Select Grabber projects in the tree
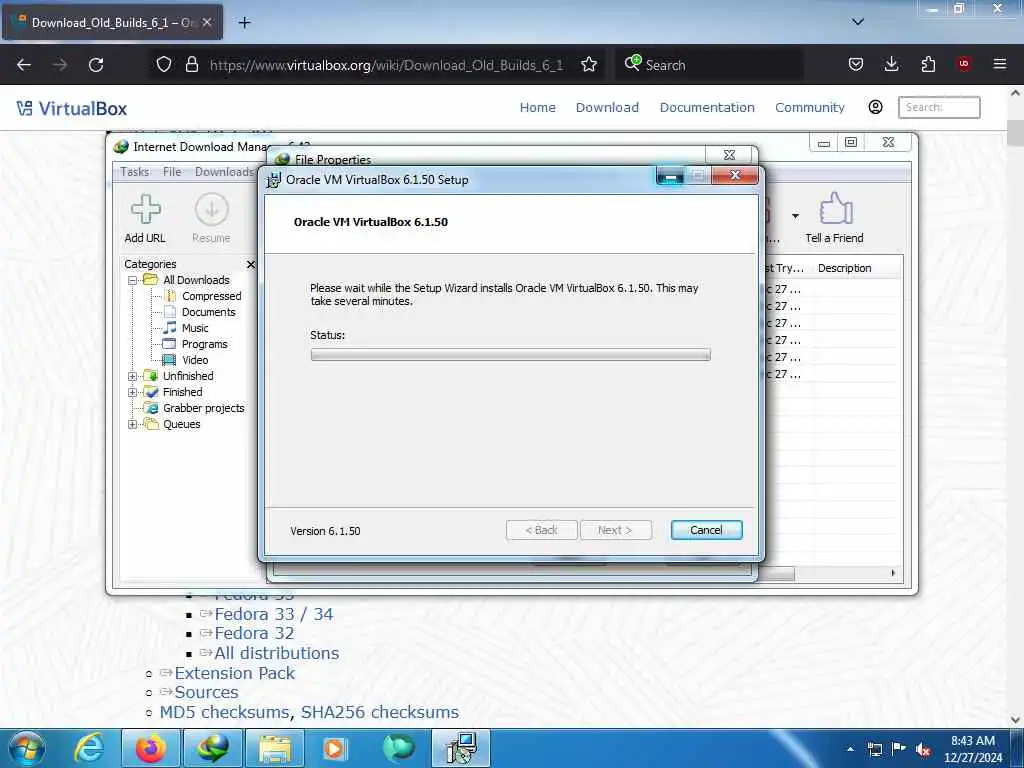Screen dimensions: 1024x768 (x=203, y=408)
